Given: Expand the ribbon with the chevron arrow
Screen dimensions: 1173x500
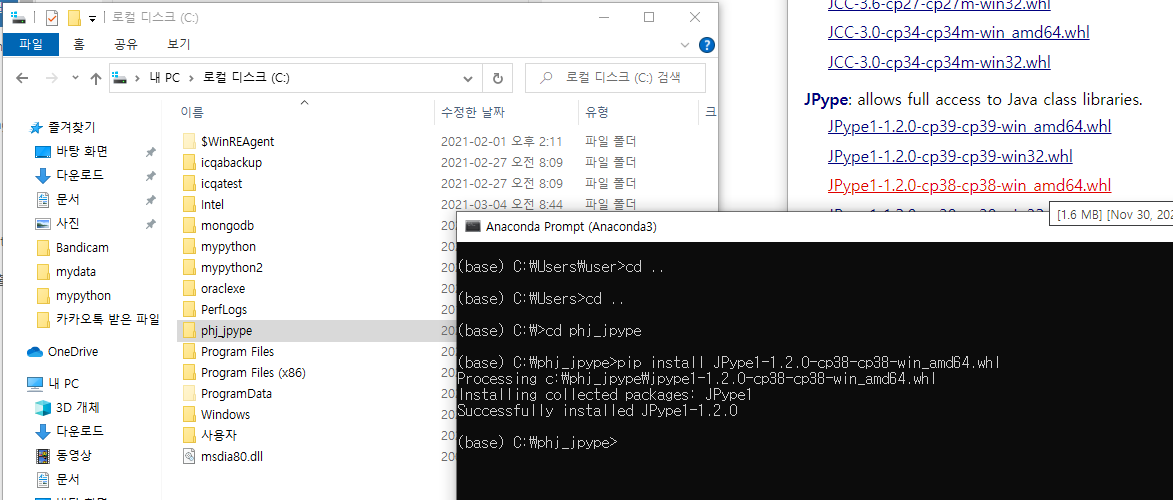Looking at the screenshot, I should point(685,45).
